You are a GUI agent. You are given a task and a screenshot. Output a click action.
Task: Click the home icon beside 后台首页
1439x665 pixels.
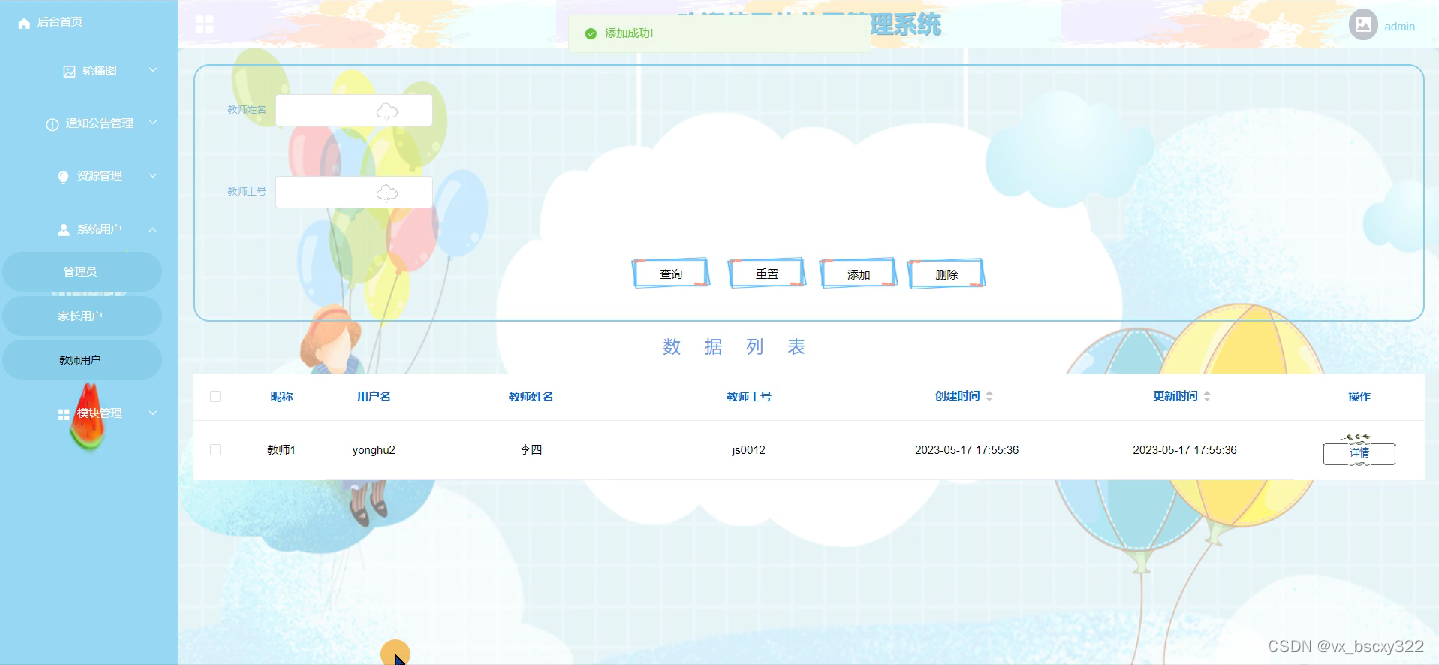(x=24, y=23)
